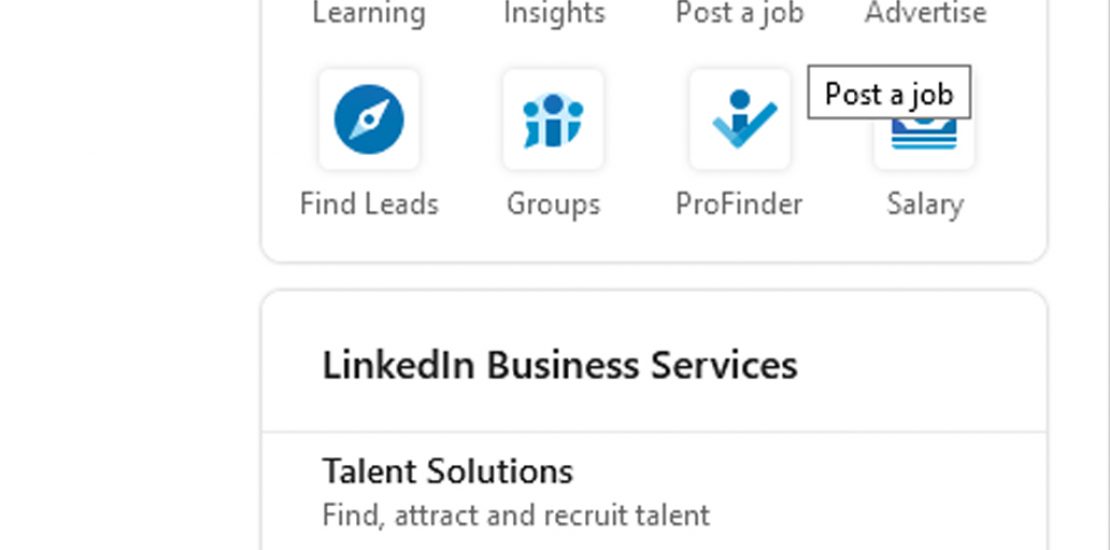The width and height of the screenshot is (1110, 550).
Task: Click 'Find, attract and recruit talent' description
Action: pos(515,515)
